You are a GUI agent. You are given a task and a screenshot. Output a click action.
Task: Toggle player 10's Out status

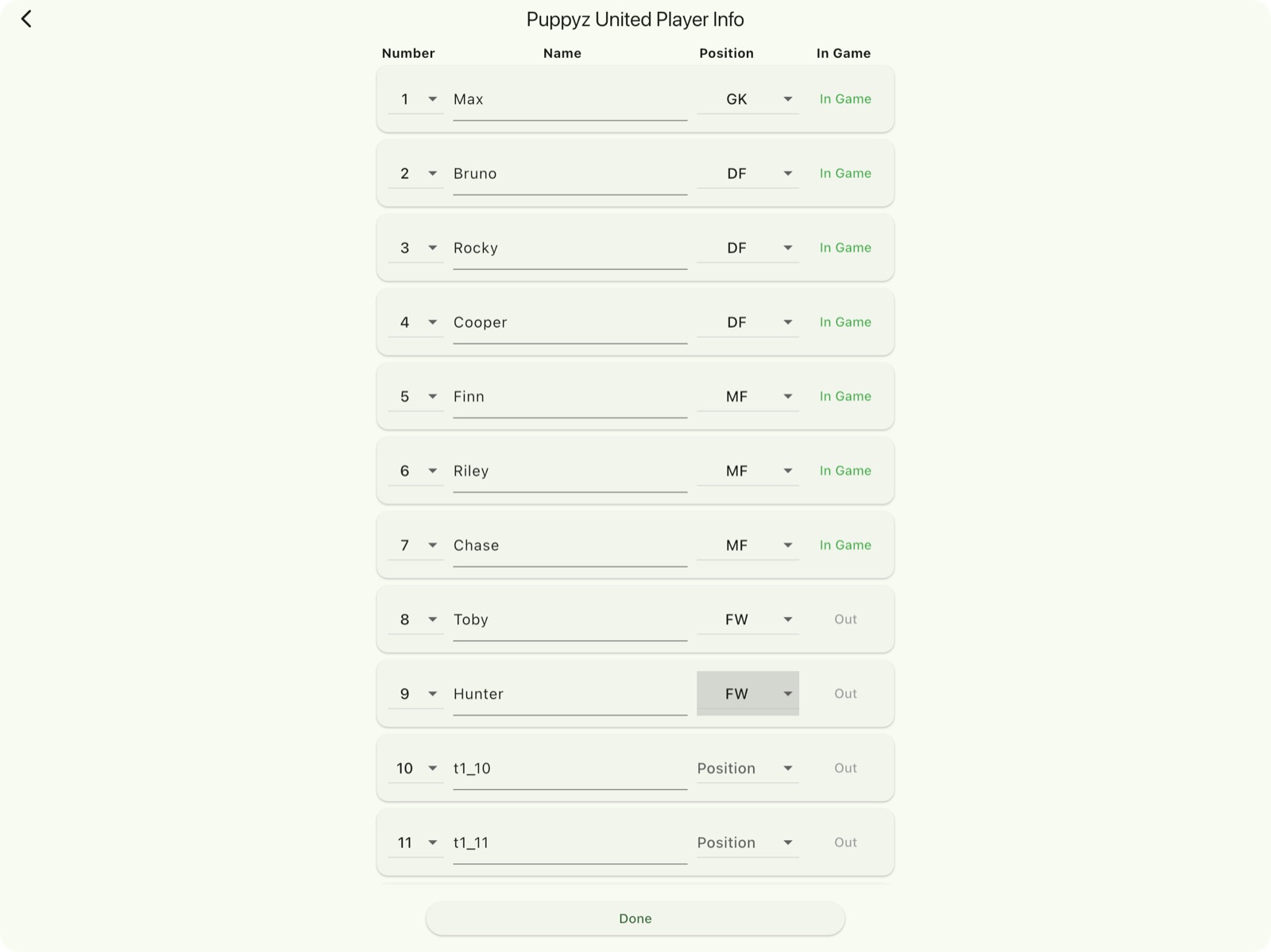click(844, 768)
